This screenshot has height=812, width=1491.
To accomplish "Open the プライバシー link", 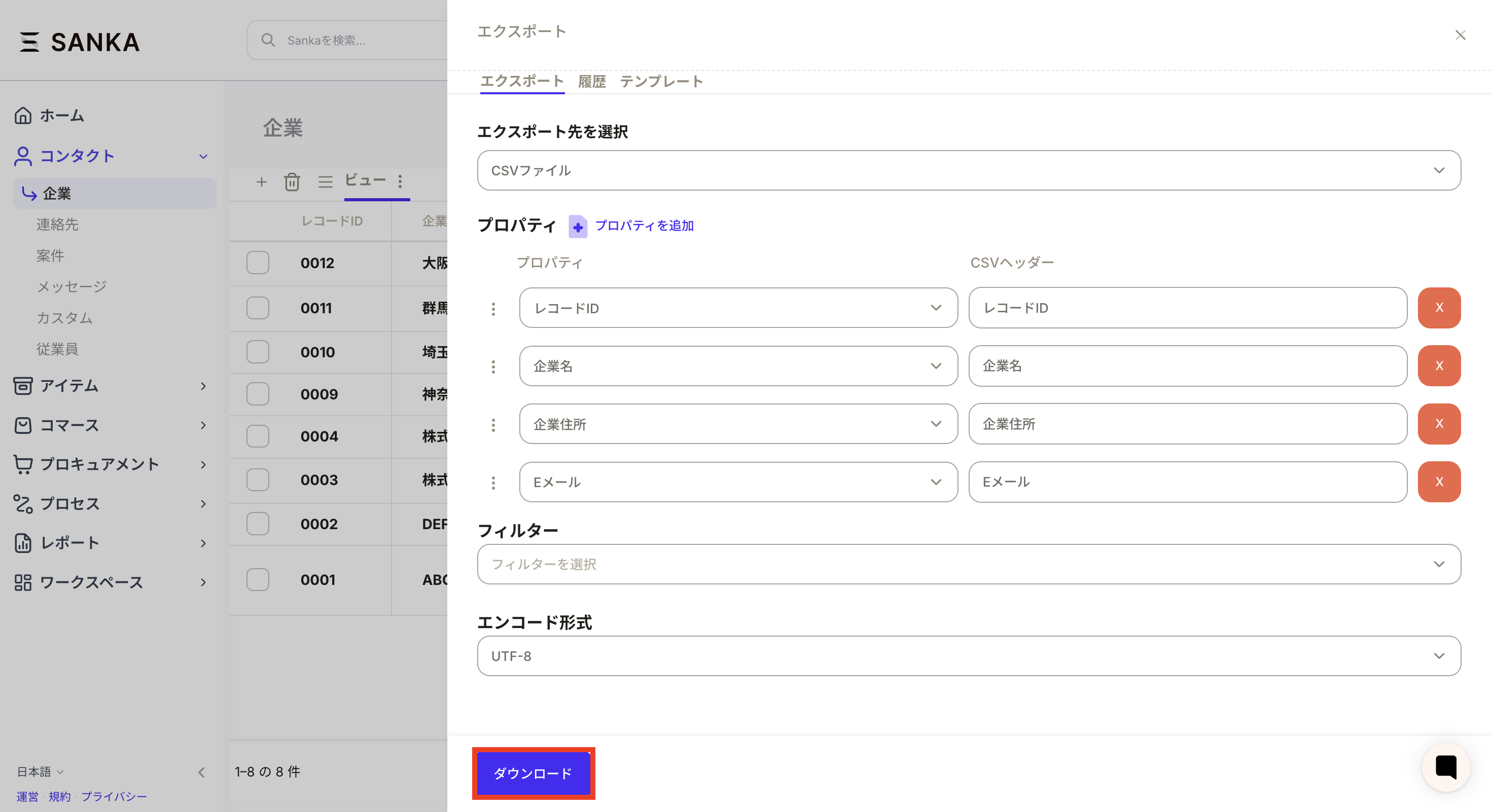I will click(114, 796).
